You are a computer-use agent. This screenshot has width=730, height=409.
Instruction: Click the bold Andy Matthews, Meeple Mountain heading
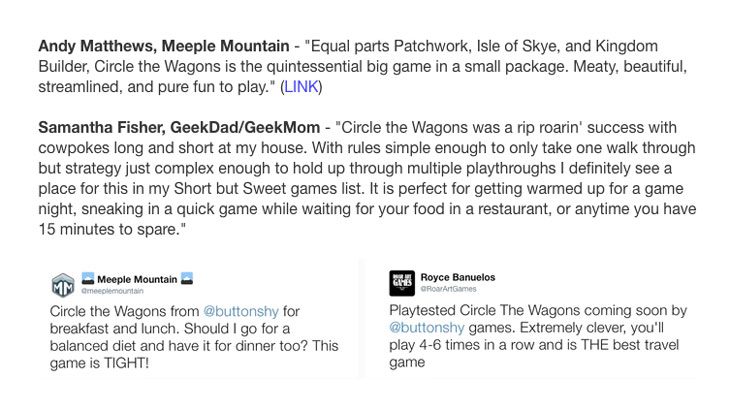pyautogui.click(x=163, y=46)
